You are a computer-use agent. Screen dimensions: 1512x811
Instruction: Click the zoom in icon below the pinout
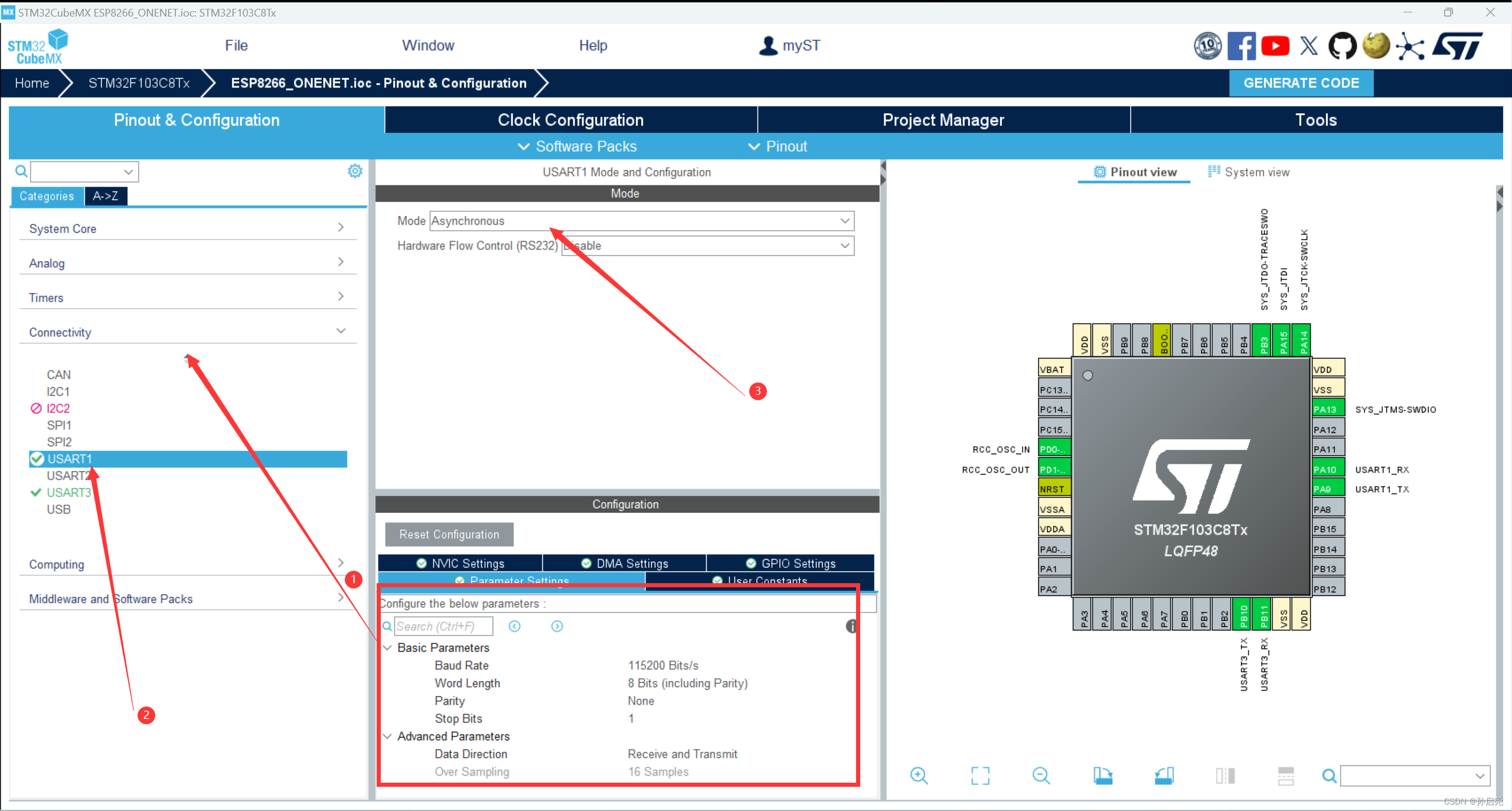(x=919, y=776)
